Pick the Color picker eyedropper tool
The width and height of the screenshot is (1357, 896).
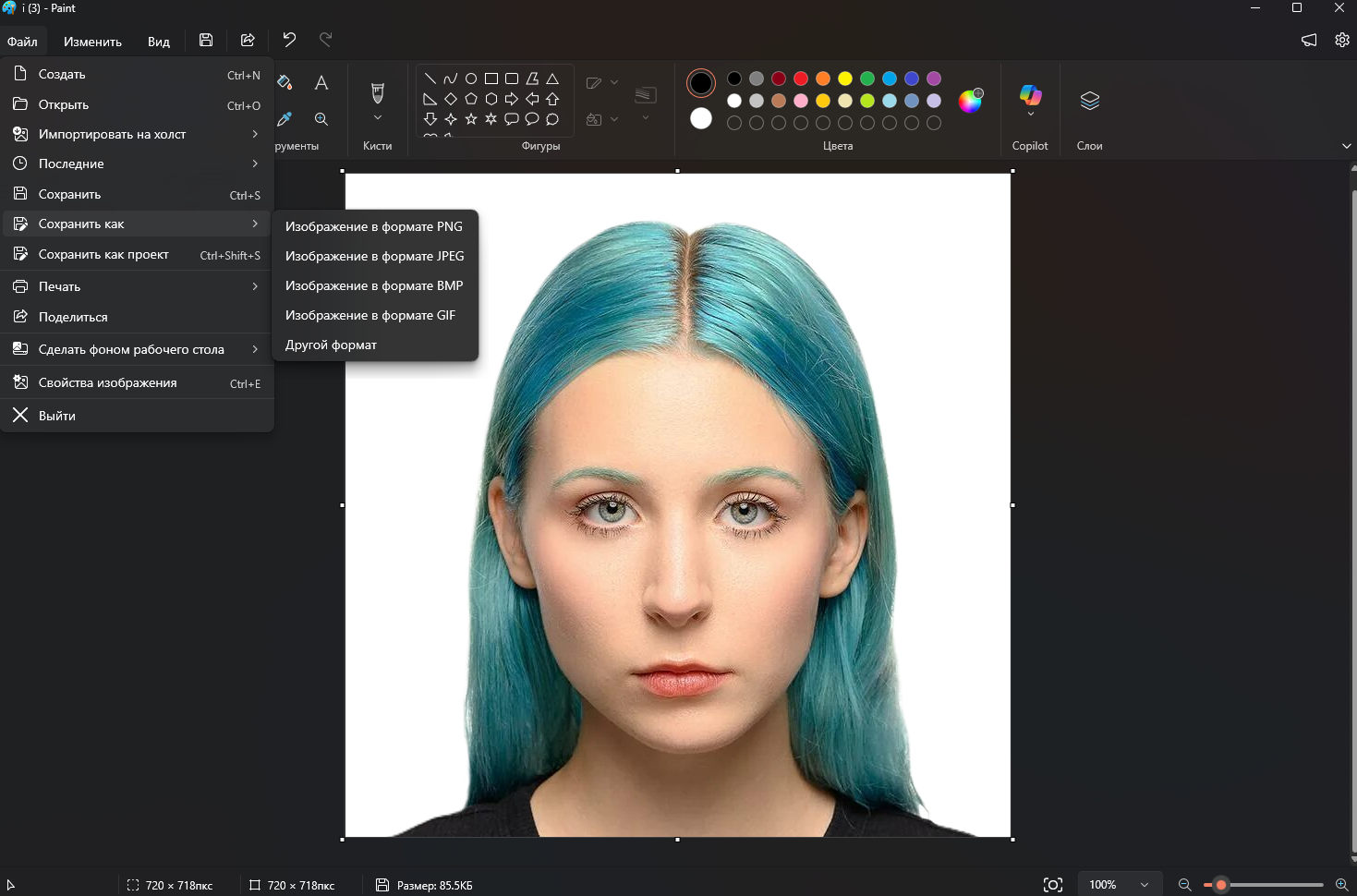(x=285, y=119)
